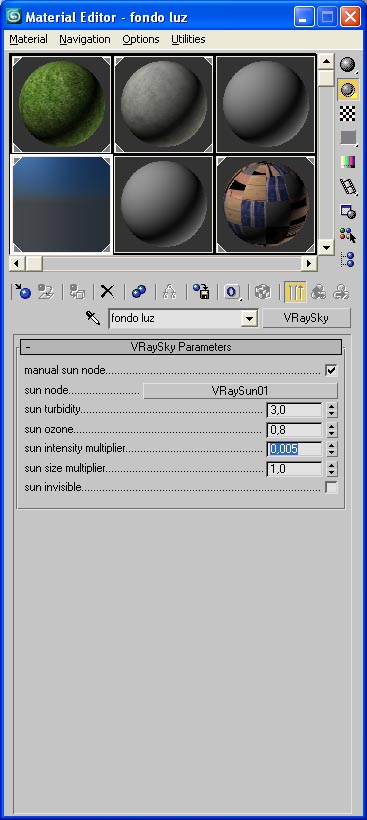Click Sample UV Tiling icon

[348, 138]
